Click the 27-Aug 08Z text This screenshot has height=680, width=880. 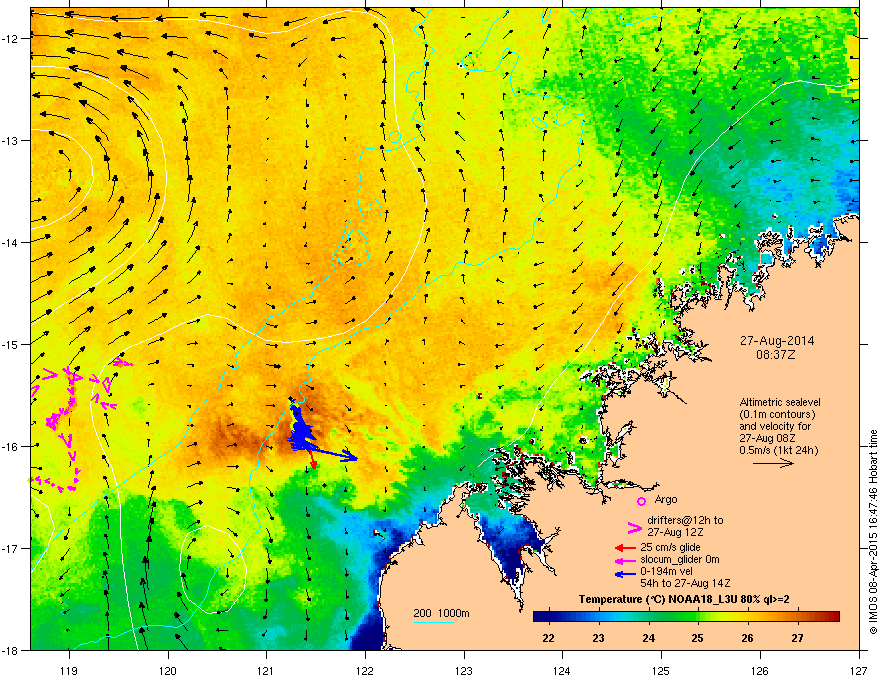[x=766, y=438]
